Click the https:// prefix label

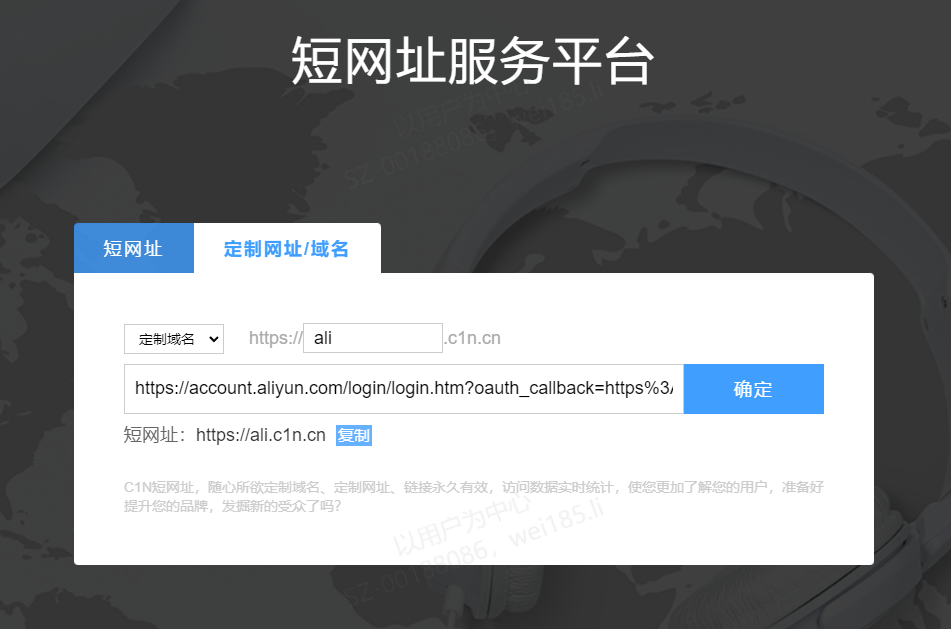[275, 338]
